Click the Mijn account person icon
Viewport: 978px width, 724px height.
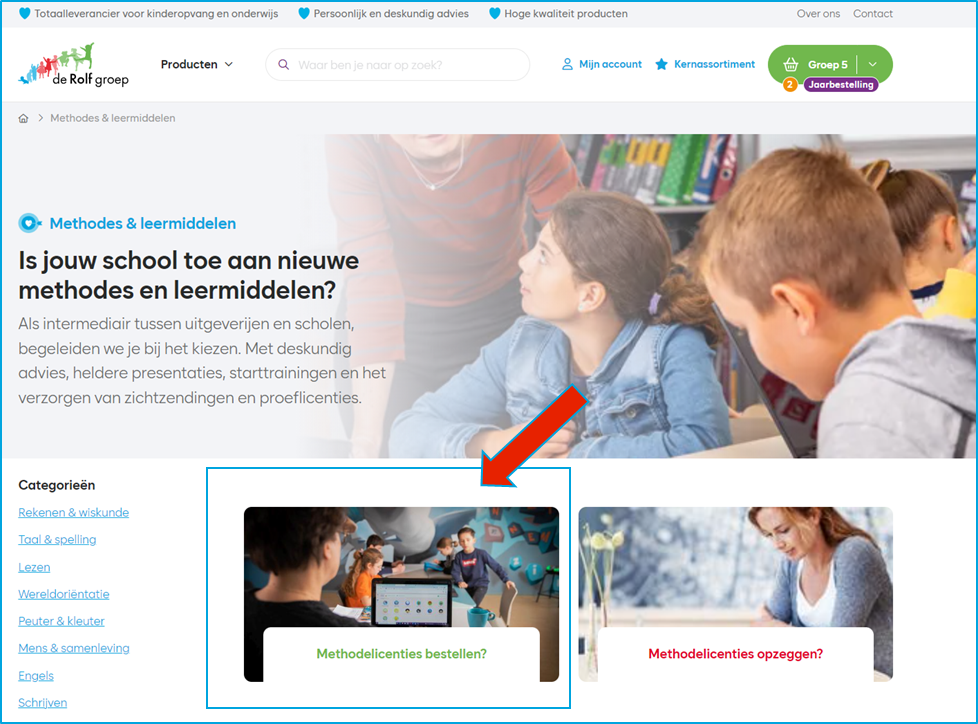(x=567, y=64)
